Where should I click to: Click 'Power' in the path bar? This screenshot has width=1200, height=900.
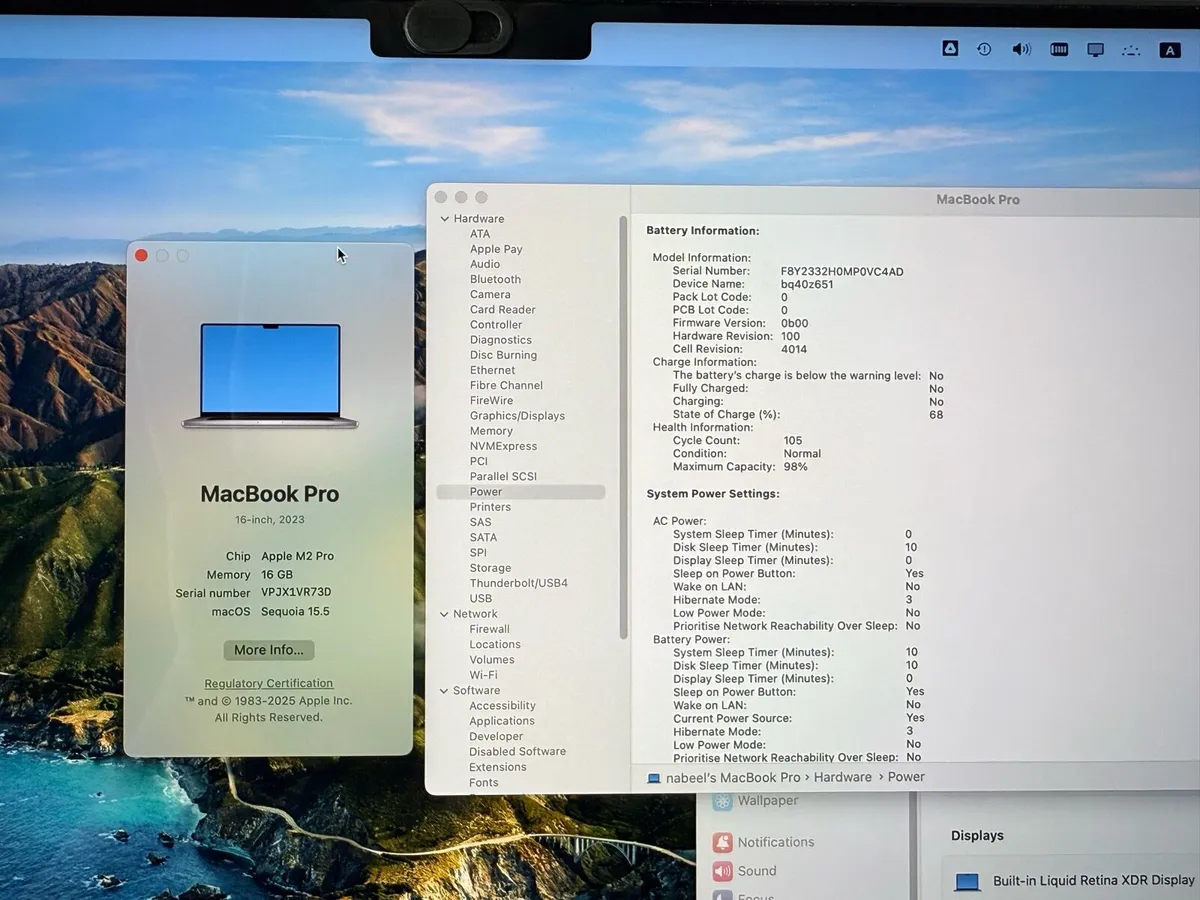coord(906,777)
